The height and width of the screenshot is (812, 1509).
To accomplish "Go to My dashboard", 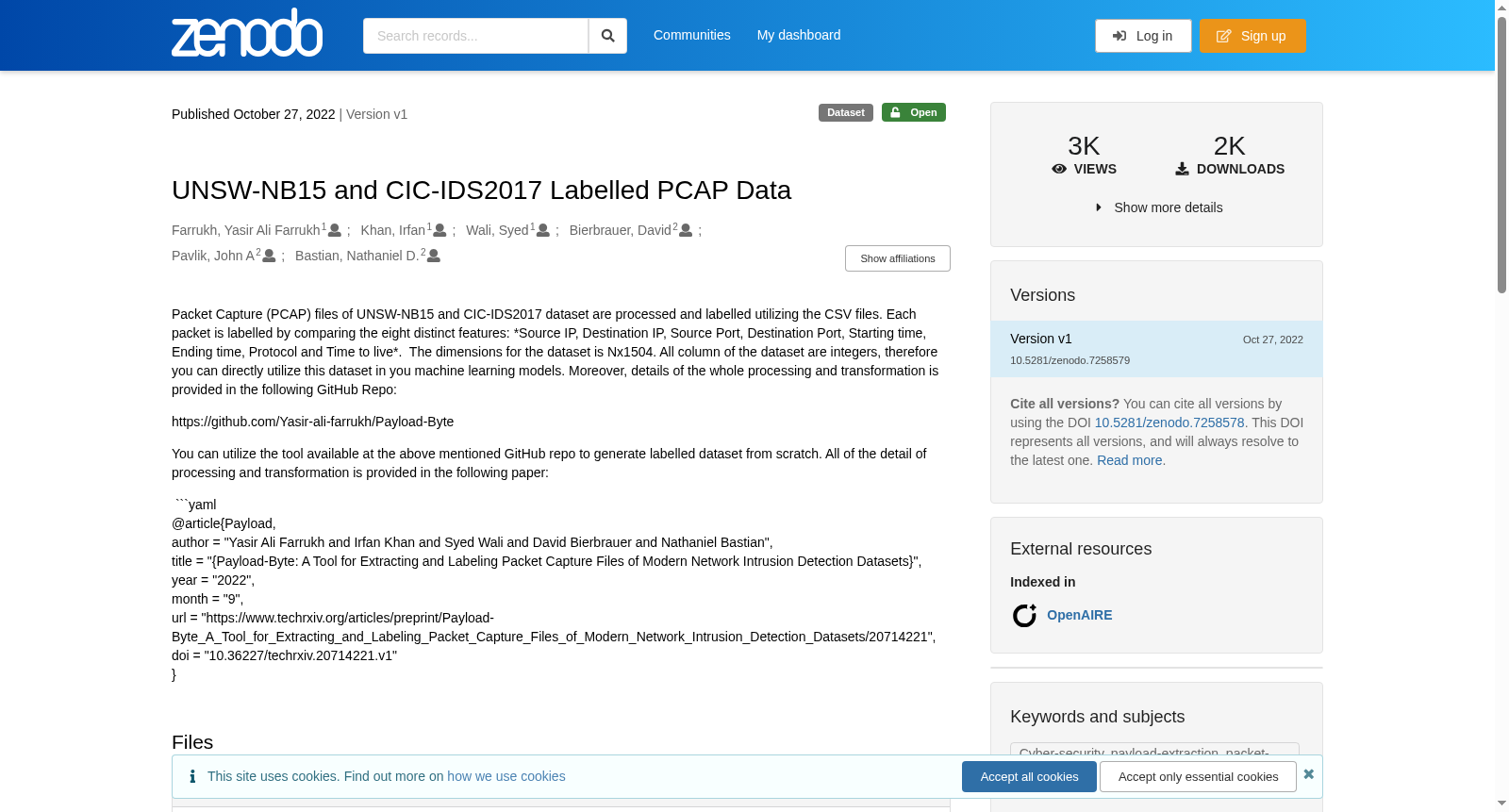I will click(x=799, y=35).
